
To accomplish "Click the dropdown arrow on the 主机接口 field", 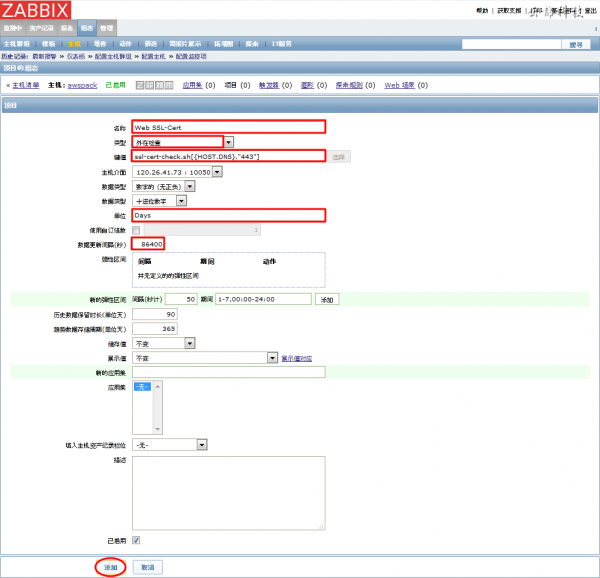I will 217,172.
